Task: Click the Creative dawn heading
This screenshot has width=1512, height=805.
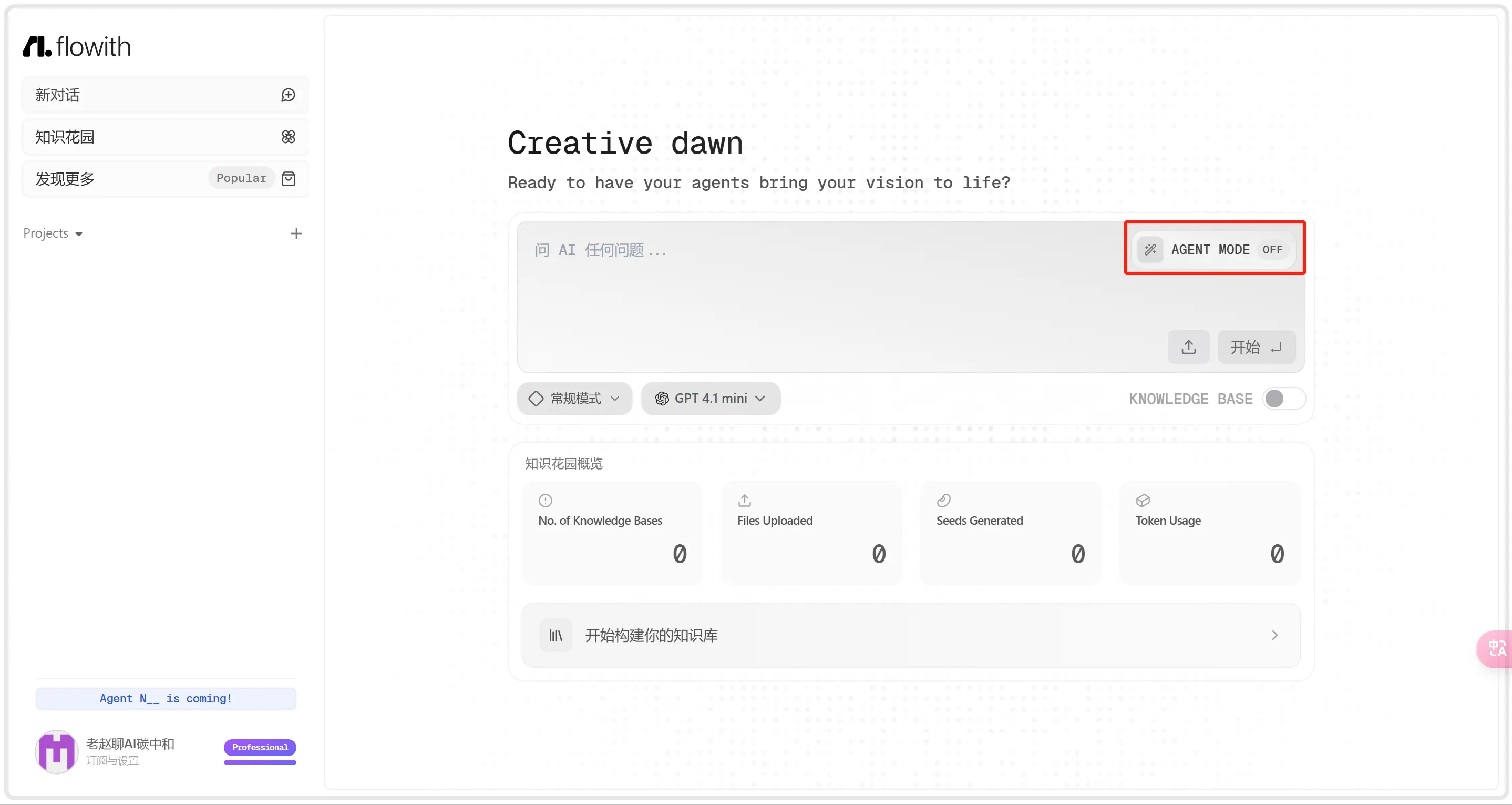Action: tap(625, 143)
